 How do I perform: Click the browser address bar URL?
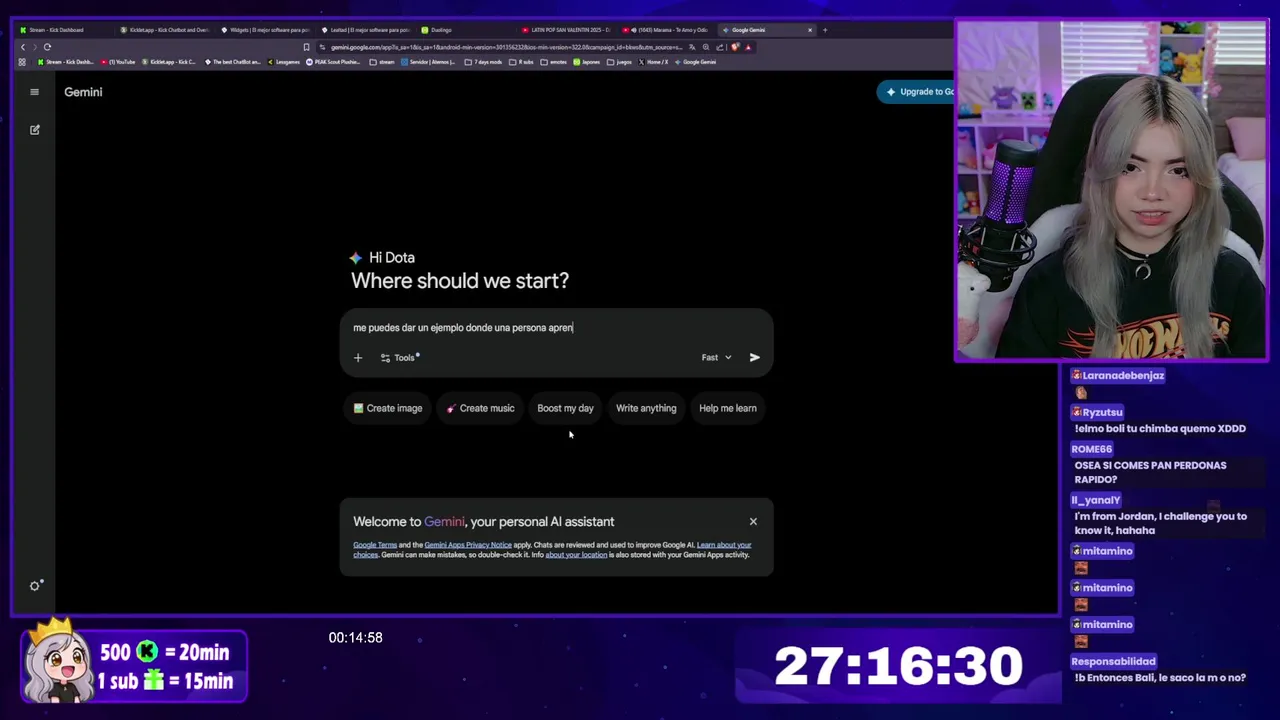[506, 47]
